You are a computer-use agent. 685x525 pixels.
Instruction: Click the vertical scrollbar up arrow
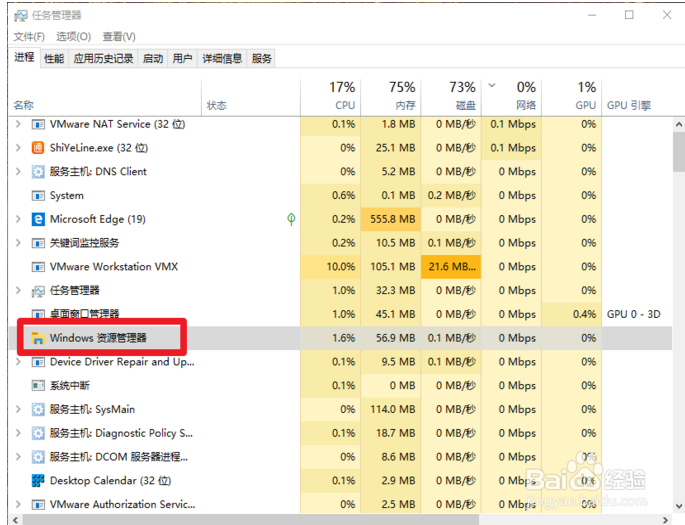pos(679,124)
